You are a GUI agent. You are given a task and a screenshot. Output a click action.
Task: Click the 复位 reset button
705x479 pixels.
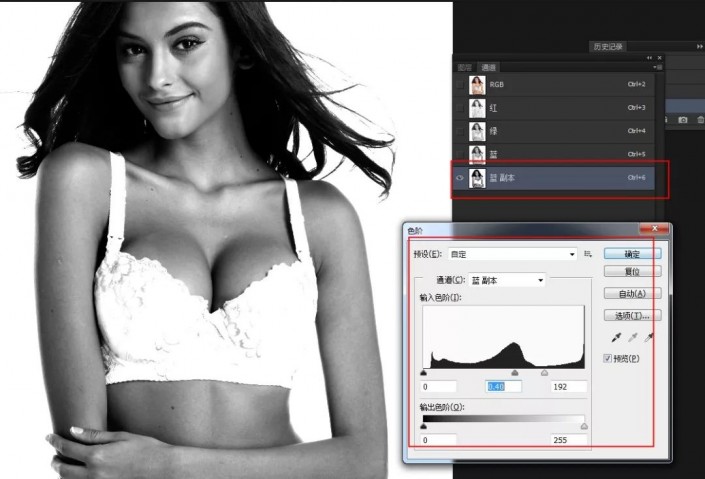633,272
